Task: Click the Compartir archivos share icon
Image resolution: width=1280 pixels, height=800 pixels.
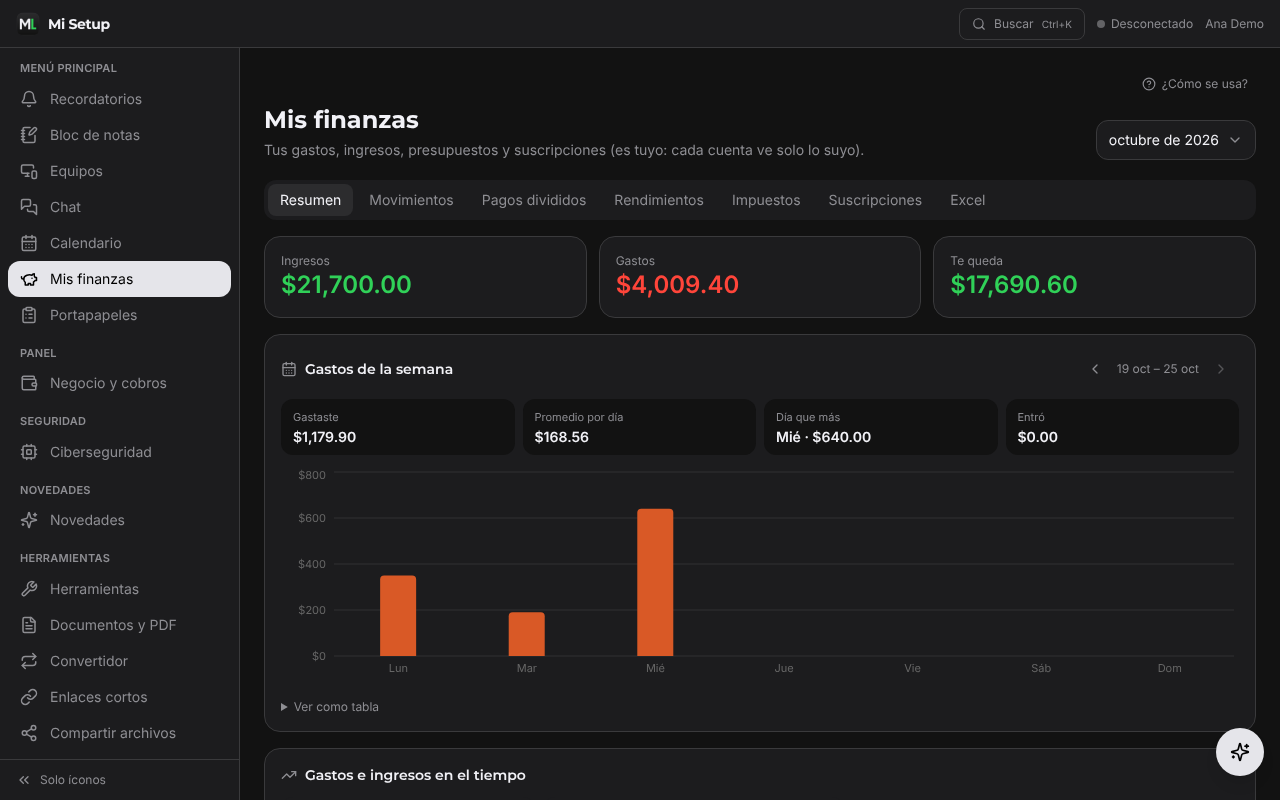Action: coord(30,733)
